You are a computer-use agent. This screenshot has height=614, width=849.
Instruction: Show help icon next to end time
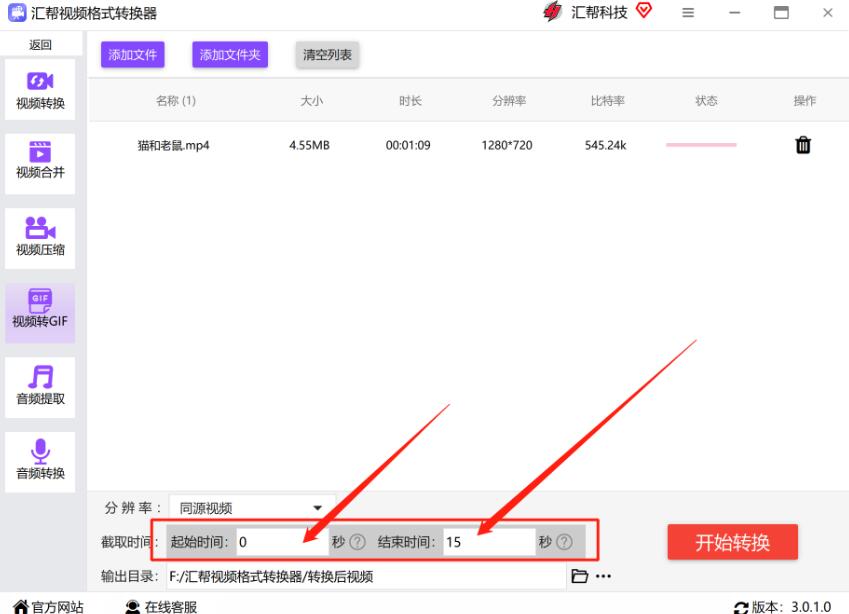click(x=564, y=542)
